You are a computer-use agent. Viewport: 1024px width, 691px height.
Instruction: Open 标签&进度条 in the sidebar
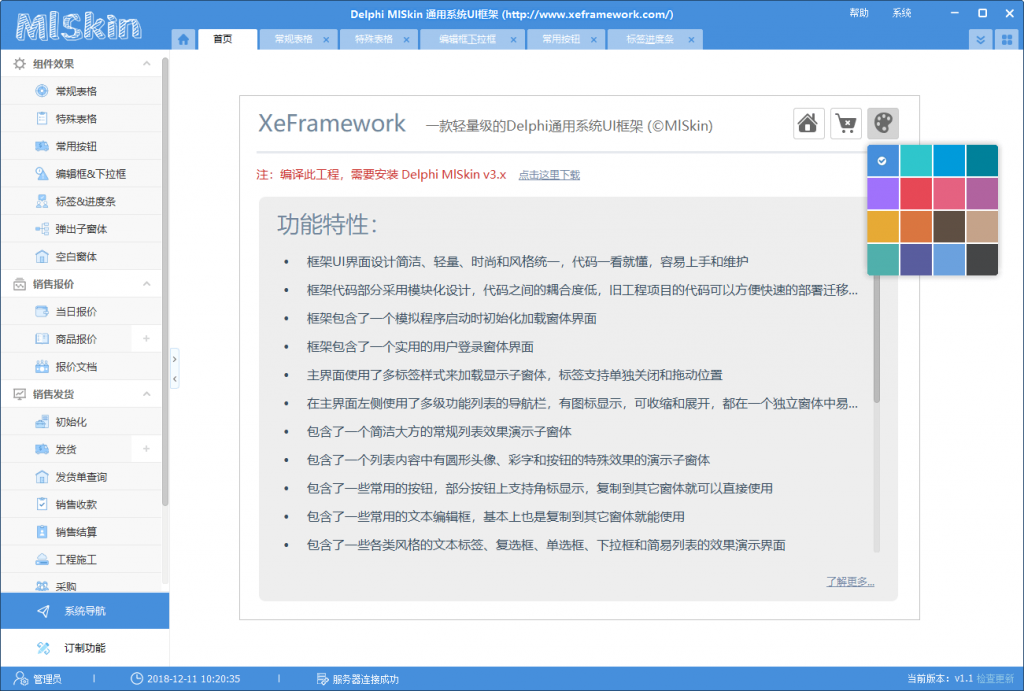pyautogui.click(x=81, y=201)
